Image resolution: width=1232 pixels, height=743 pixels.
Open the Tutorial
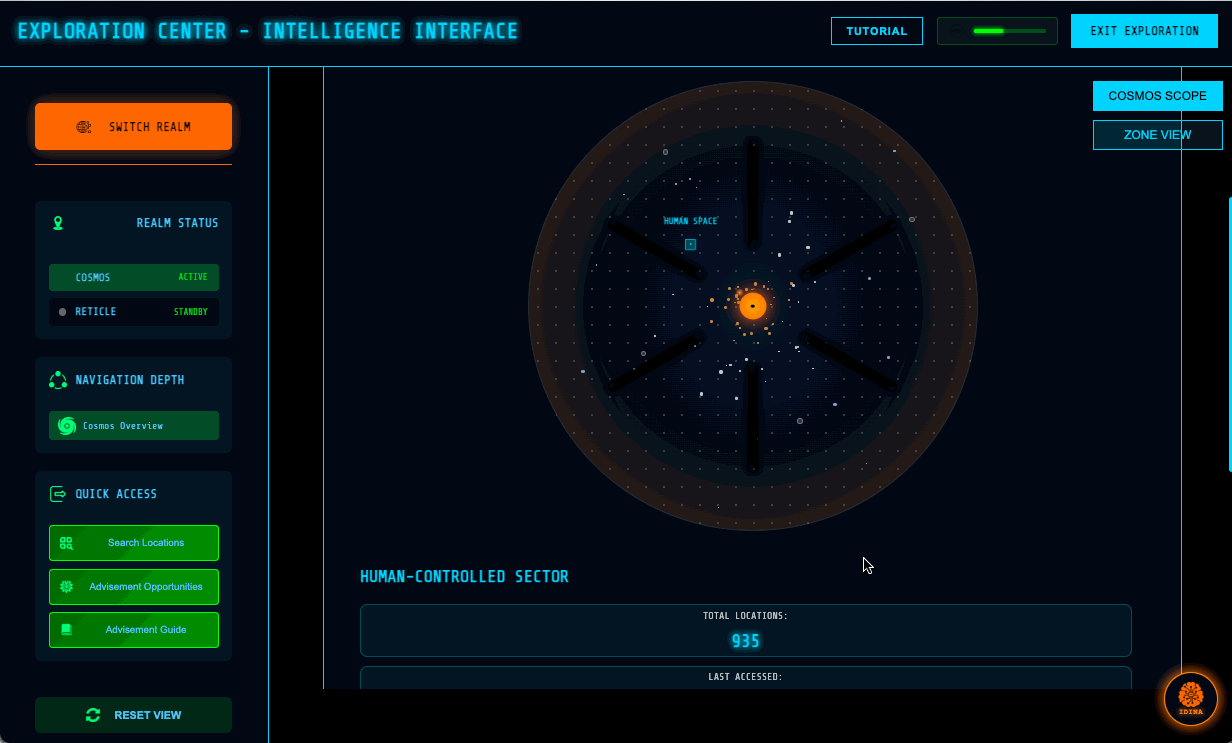(x=876, y=31)
